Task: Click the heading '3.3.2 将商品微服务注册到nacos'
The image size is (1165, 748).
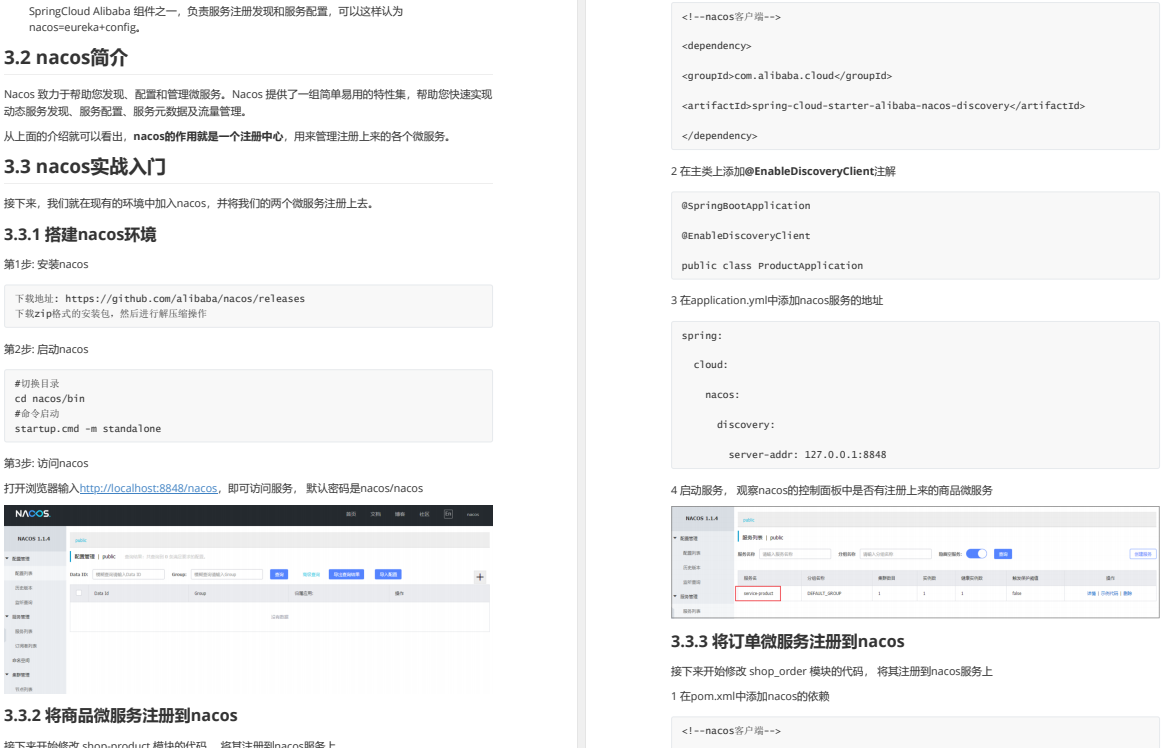Action: coord(120,715)
